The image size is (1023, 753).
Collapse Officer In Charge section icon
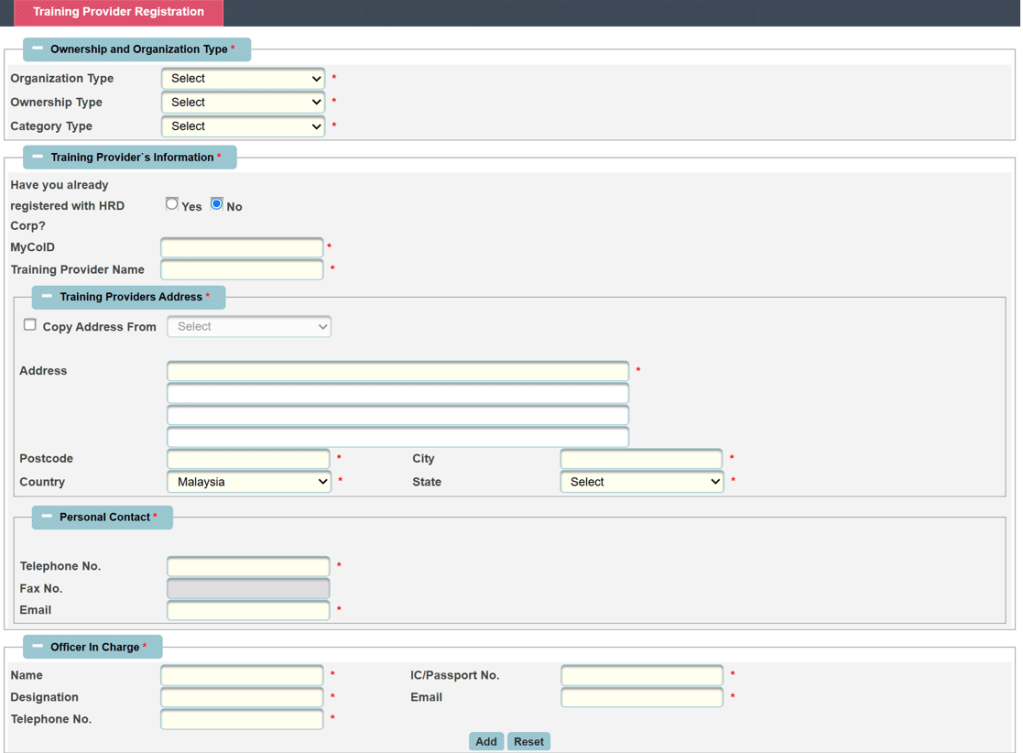(37, 647)
